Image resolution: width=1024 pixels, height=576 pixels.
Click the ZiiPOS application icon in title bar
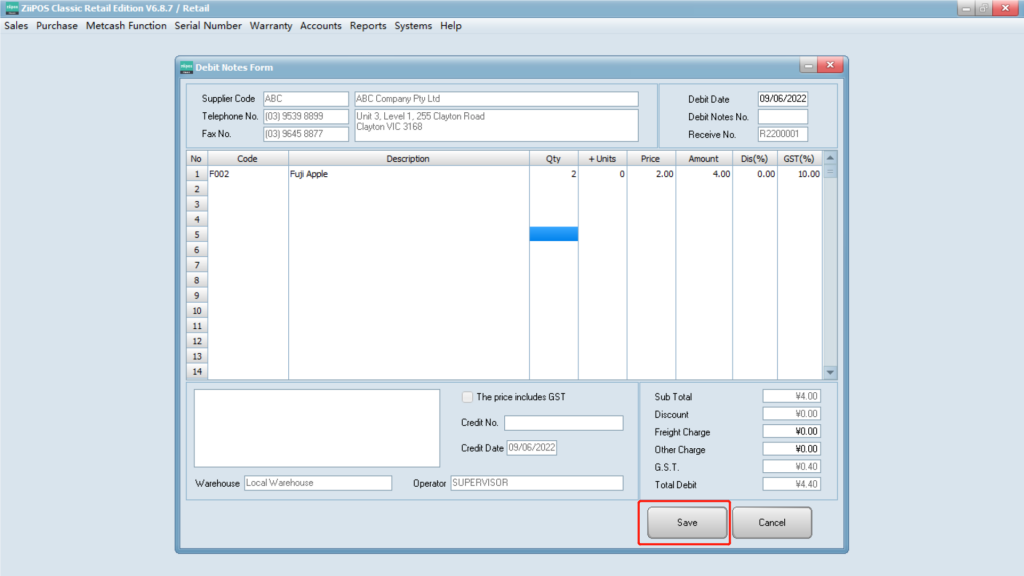click(11, 8)
